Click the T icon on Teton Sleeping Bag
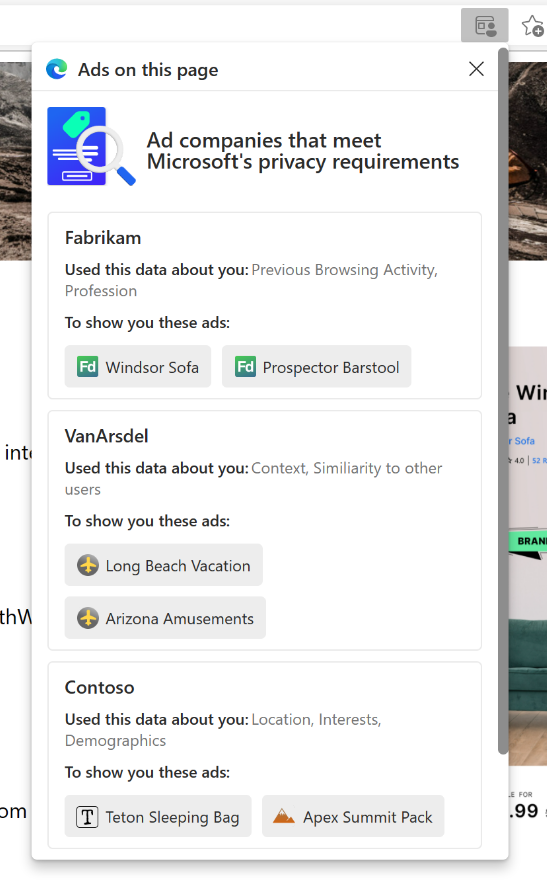547x892 pixels. (x=87, y=817)
